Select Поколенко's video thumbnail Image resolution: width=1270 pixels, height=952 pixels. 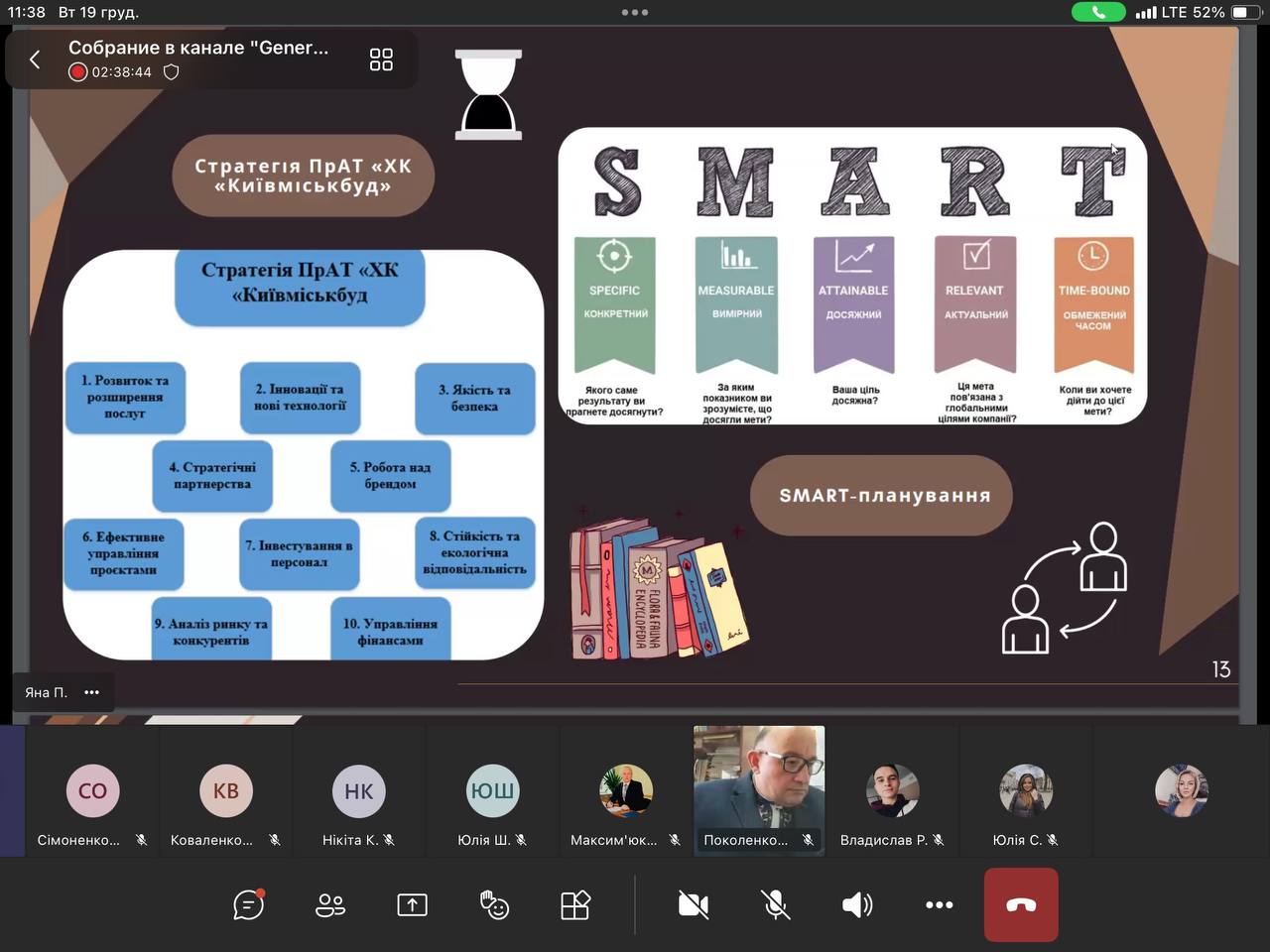(759, 789)
